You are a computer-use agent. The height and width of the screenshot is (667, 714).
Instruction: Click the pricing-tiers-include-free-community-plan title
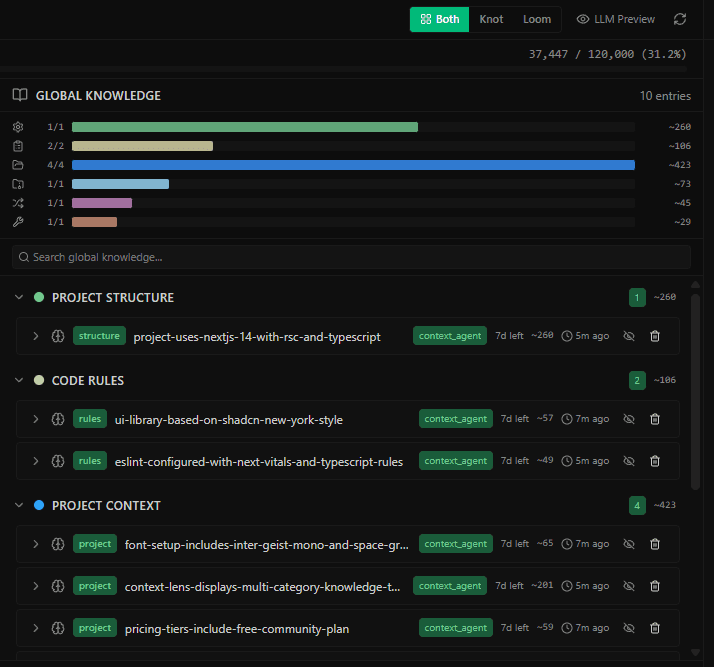click(237, 629)
